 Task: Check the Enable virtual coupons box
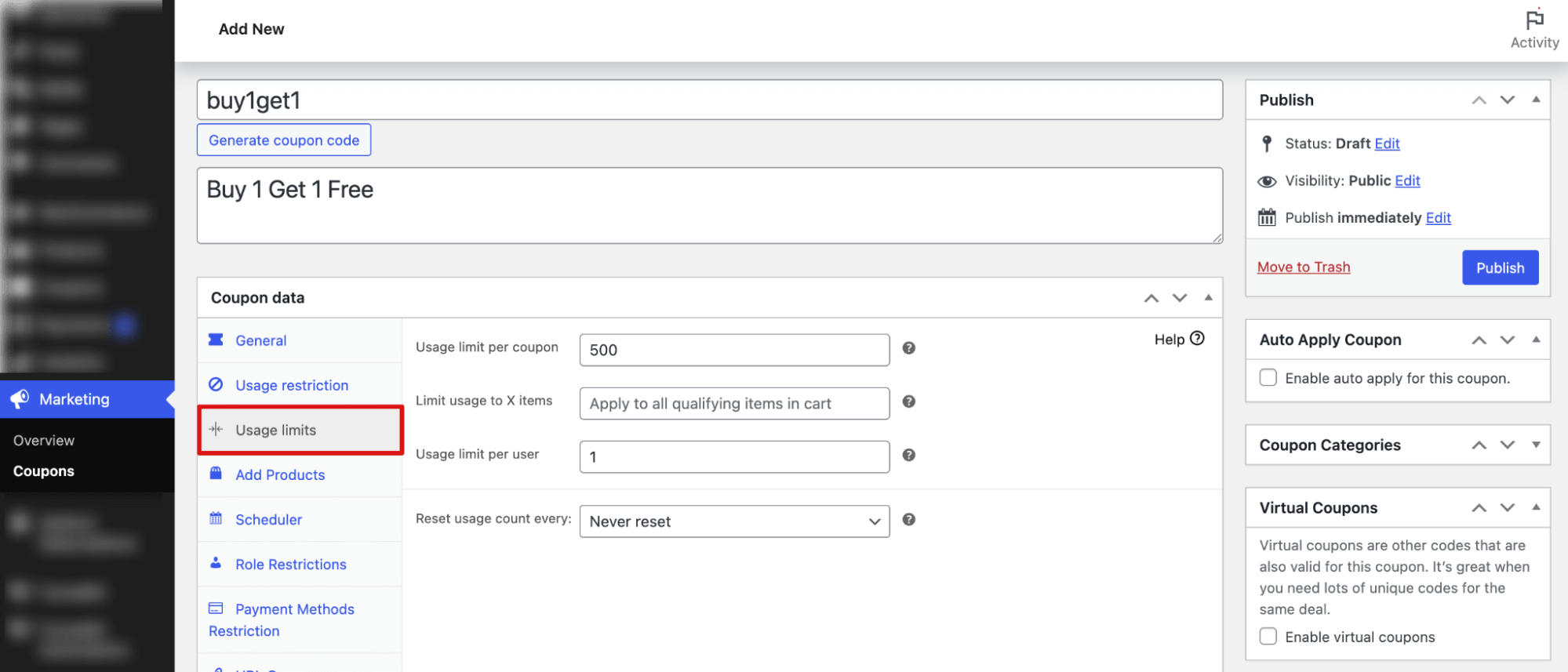coord(1268,637)
